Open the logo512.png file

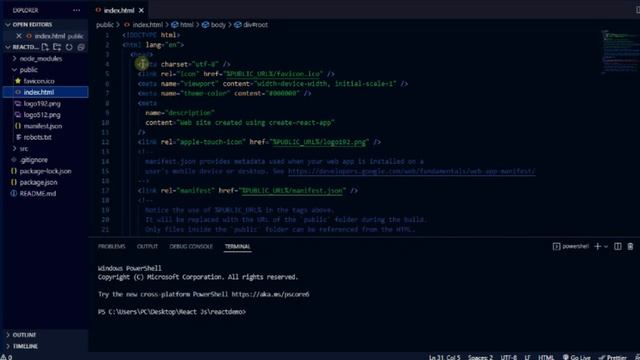point(42,115)
